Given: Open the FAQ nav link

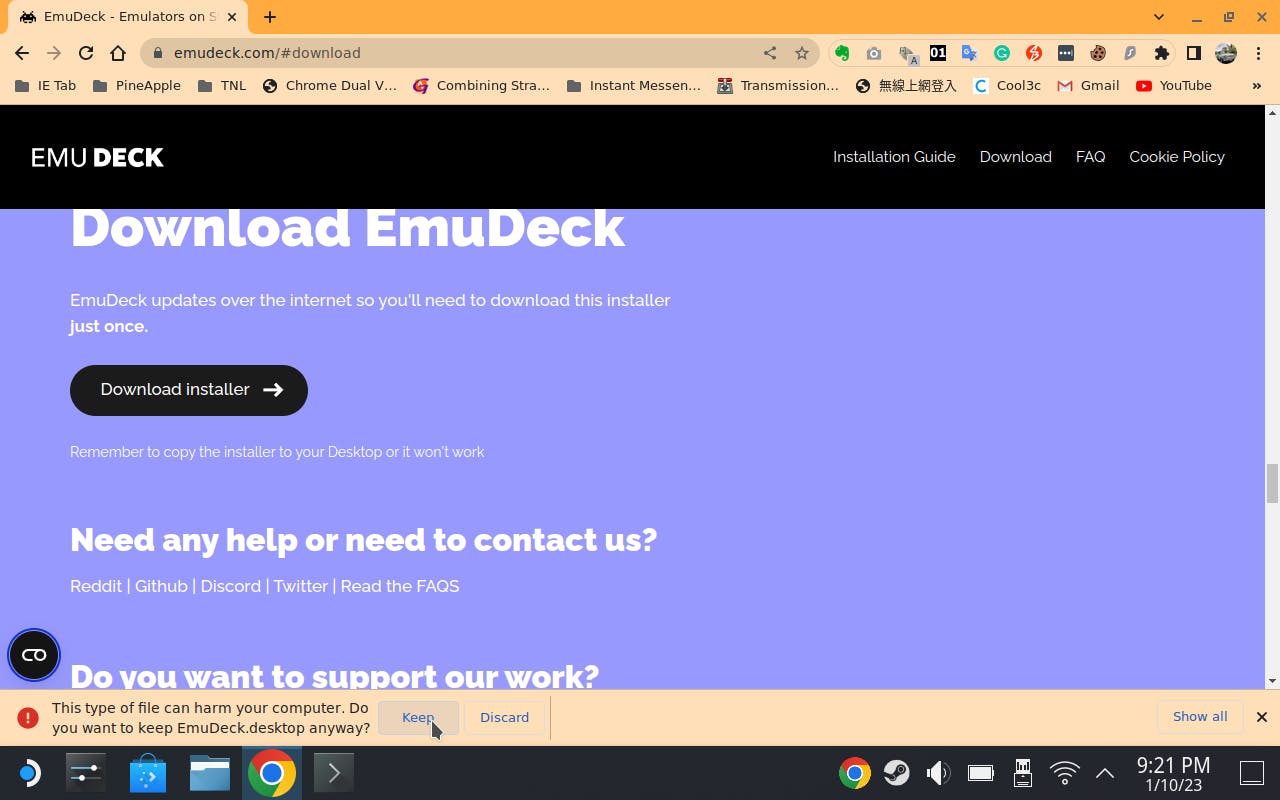Looking at the screenshot, I should (1090, 157).
